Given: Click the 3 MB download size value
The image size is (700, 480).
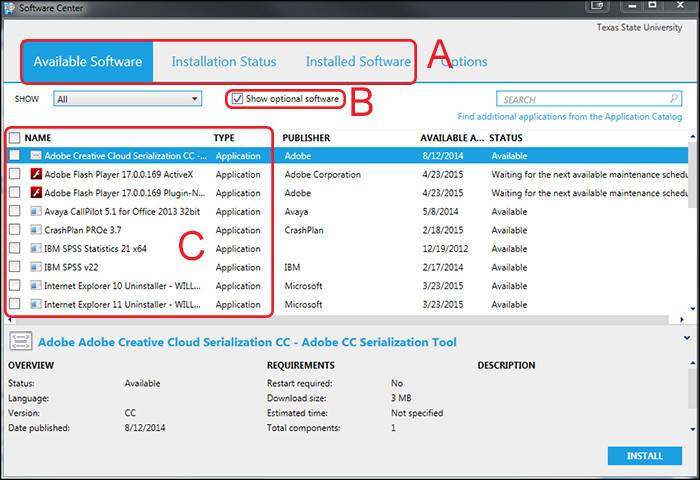Looking at the screenshot, I should click(401, 398).
